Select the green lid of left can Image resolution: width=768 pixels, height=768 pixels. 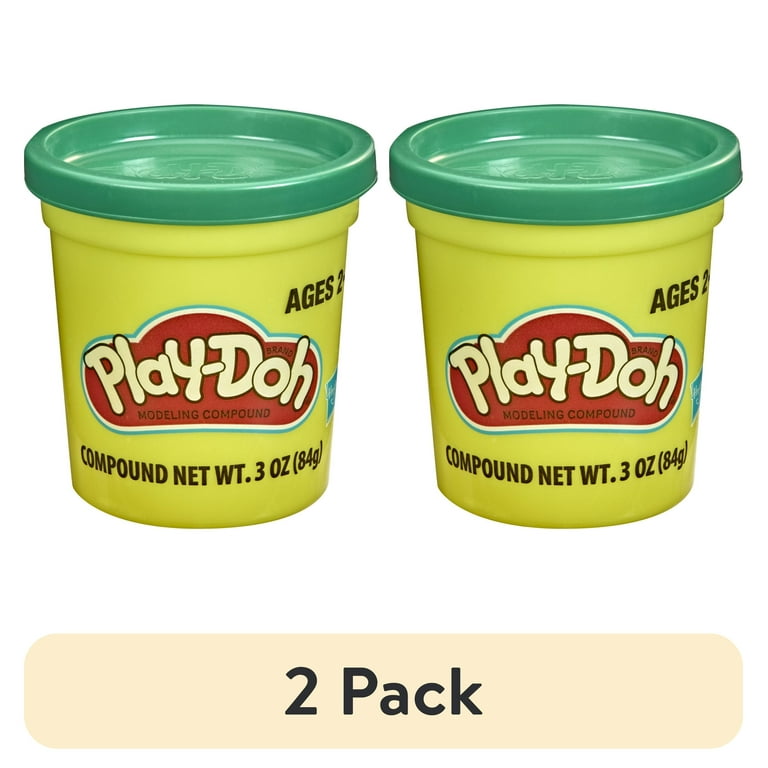201,164
